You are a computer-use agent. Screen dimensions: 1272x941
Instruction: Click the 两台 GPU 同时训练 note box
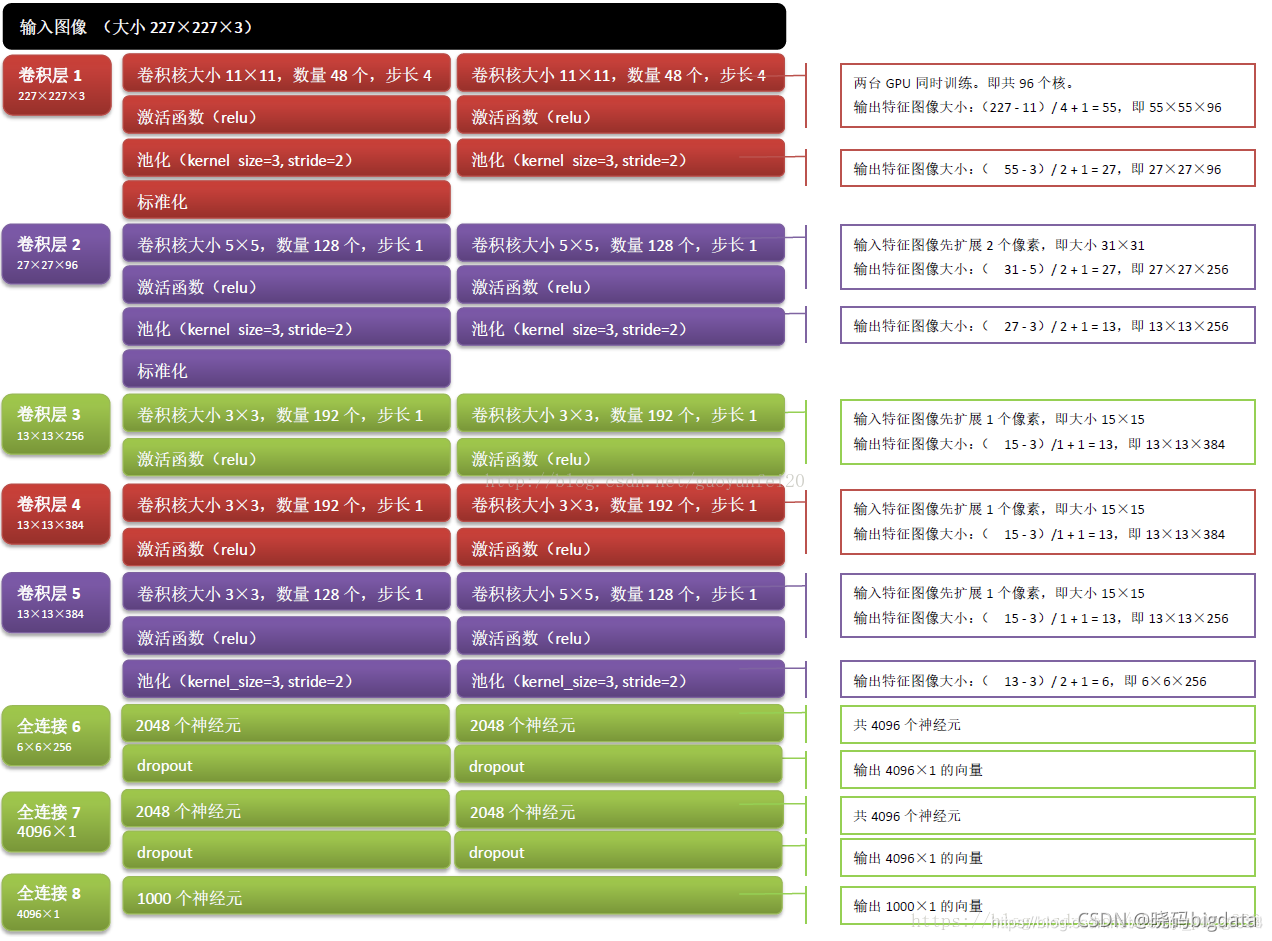(x=1047, y=96)
